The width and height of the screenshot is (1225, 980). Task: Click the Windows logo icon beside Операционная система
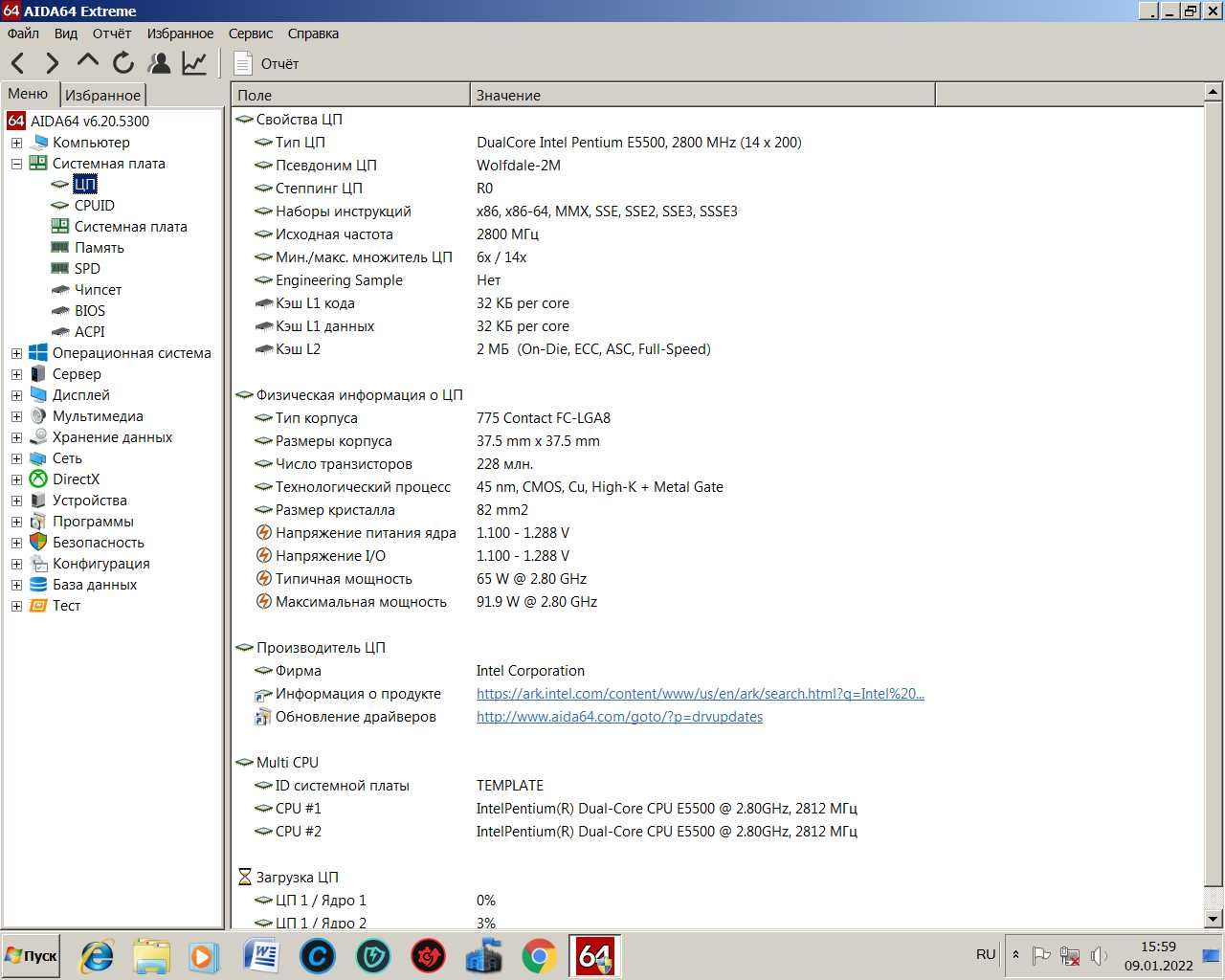[x=38, y=353]
